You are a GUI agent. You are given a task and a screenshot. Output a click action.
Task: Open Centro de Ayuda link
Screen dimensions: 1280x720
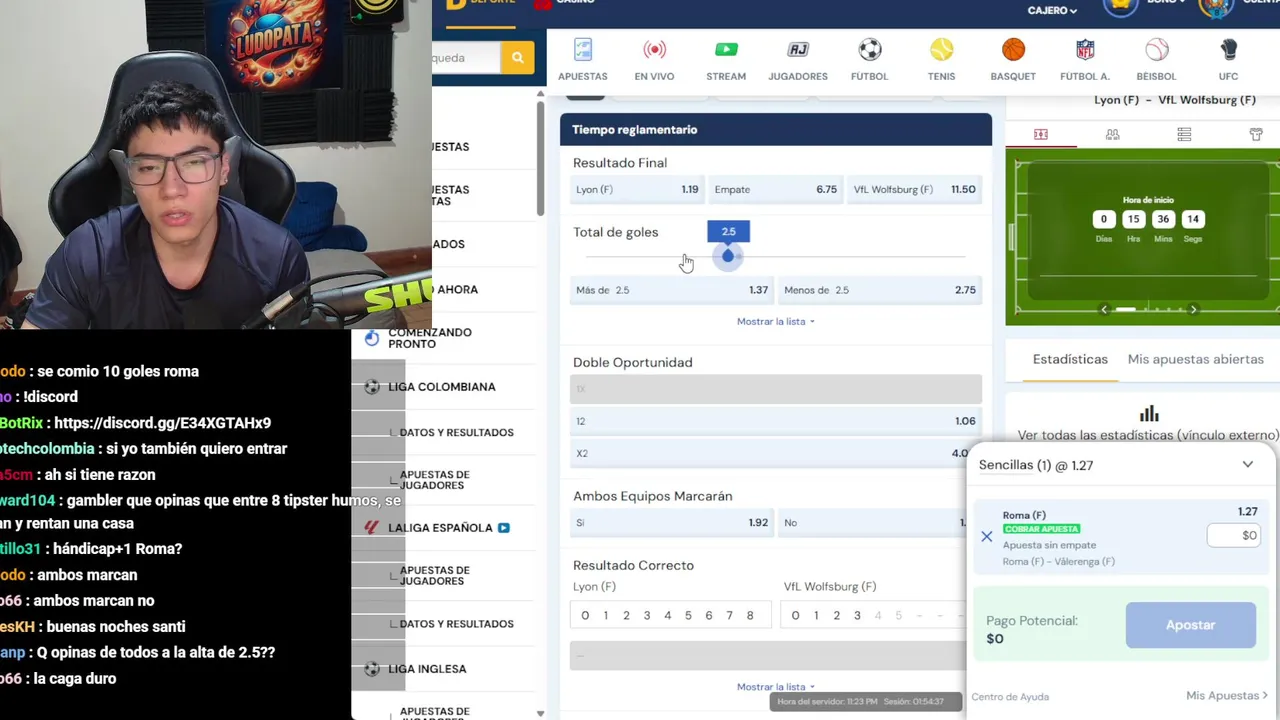(x=1010, y=697)
